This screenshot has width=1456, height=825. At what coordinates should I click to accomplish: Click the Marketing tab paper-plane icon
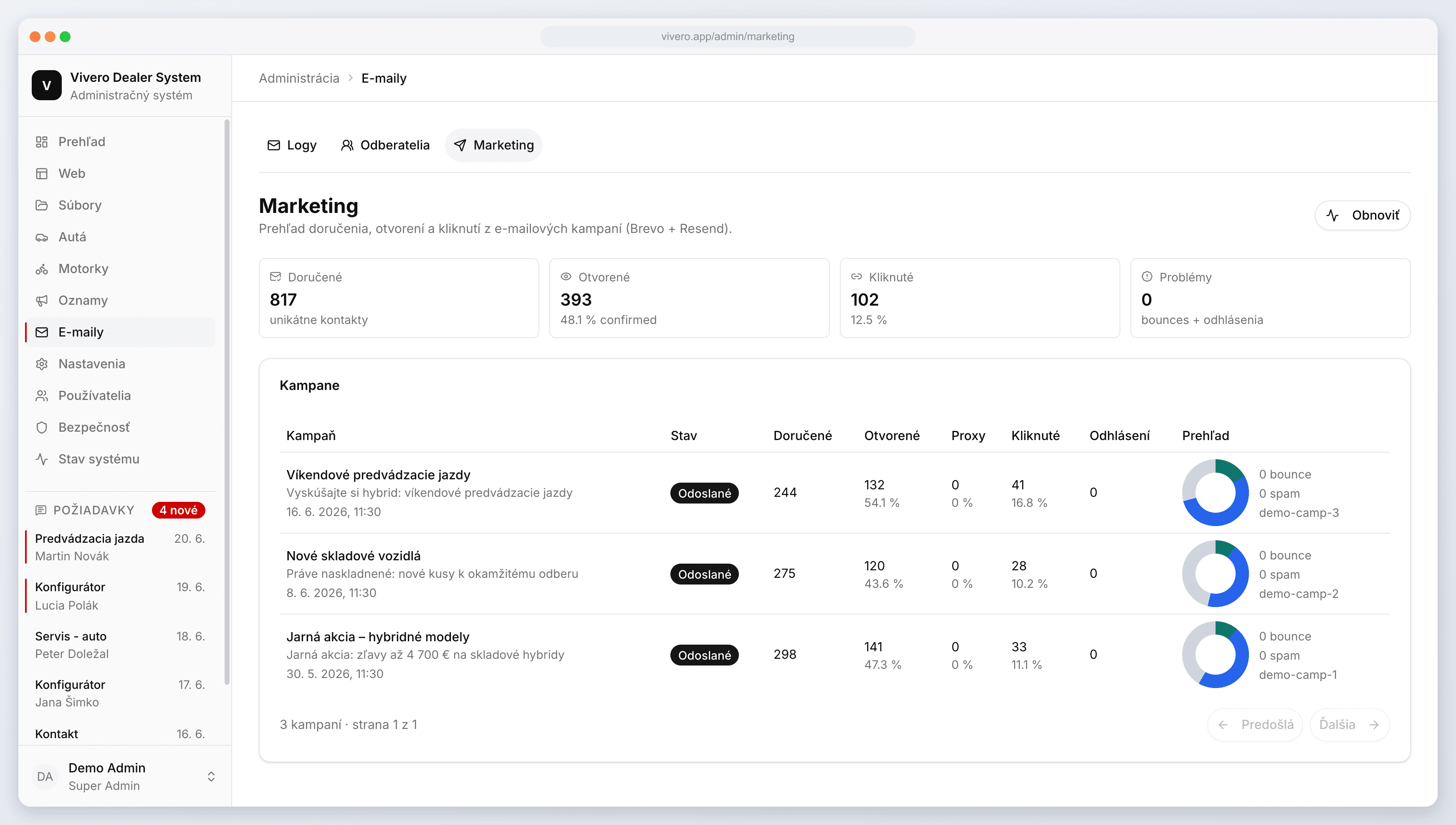click(x=460, y=146)
